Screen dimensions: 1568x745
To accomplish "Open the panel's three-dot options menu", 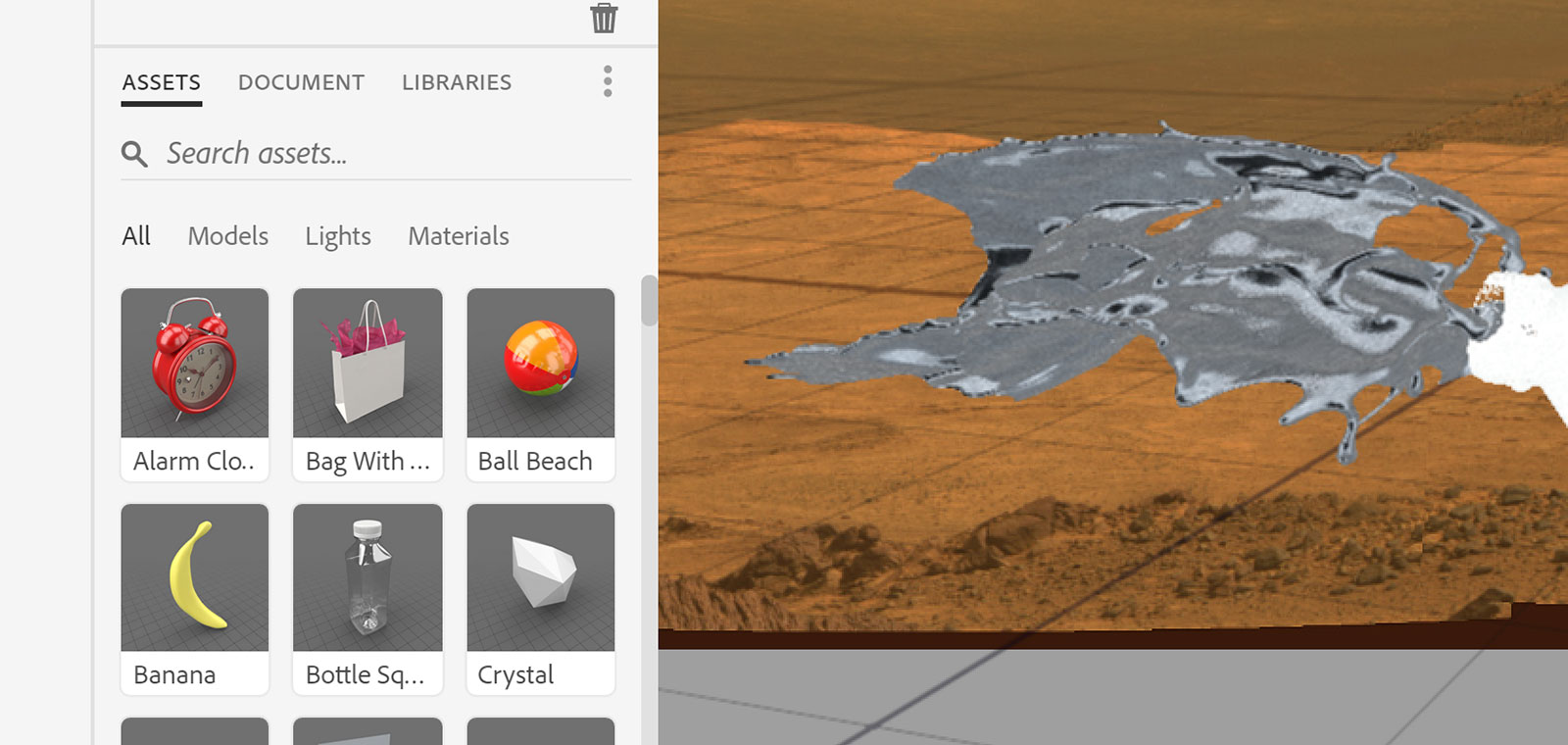I will point(608,81).
